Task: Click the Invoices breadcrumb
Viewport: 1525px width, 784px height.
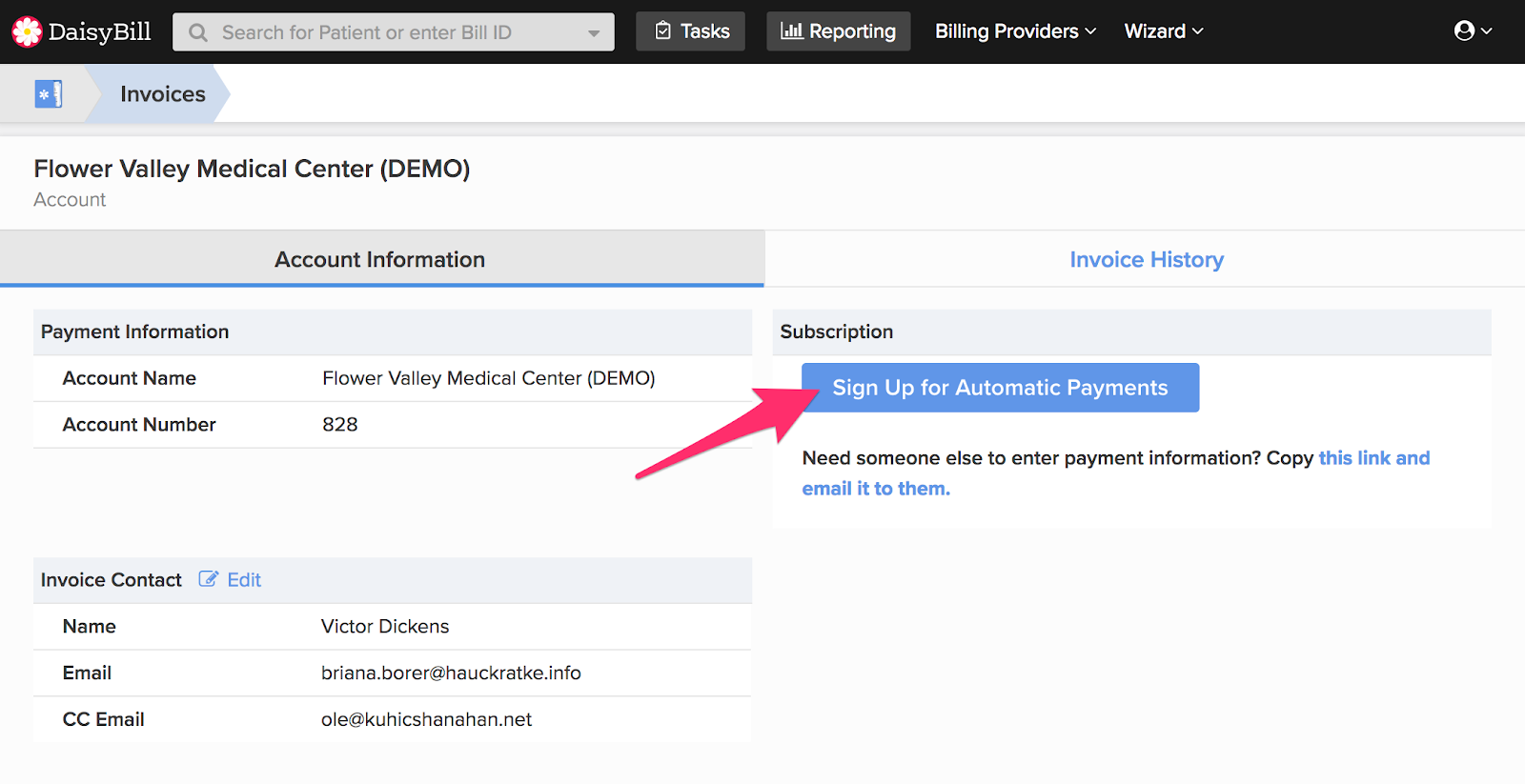Action: pyautogui.click(x=163, y=93)
